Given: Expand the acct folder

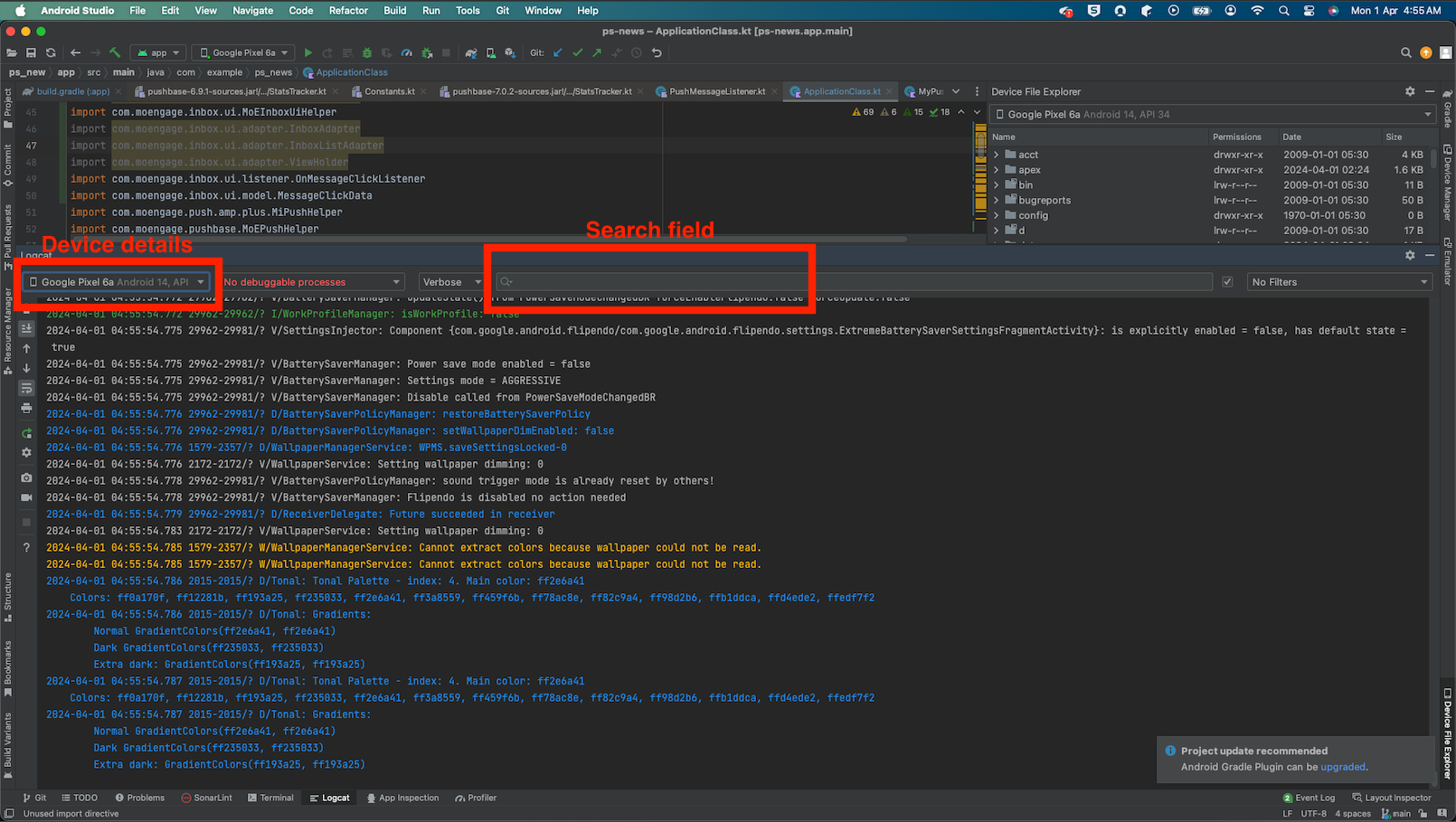Looking at the screenshot, I should 997,155.
